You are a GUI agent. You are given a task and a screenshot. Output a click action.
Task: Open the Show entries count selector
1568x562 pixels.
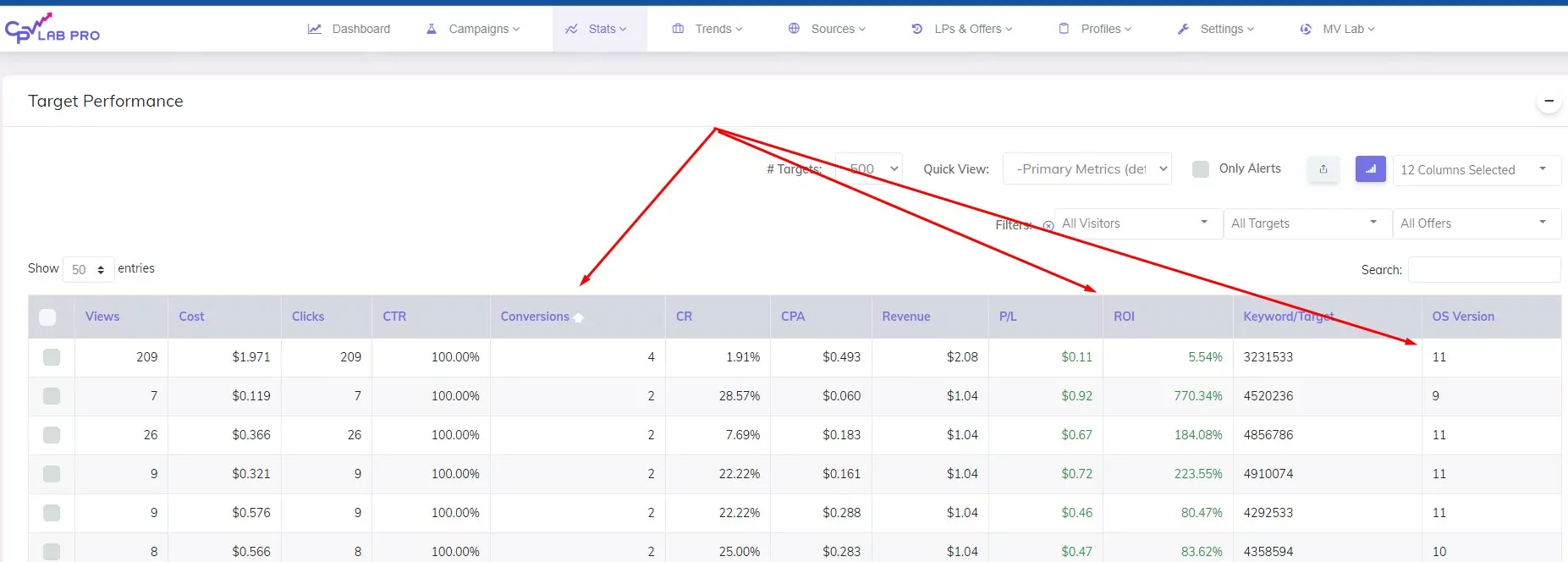88,269
